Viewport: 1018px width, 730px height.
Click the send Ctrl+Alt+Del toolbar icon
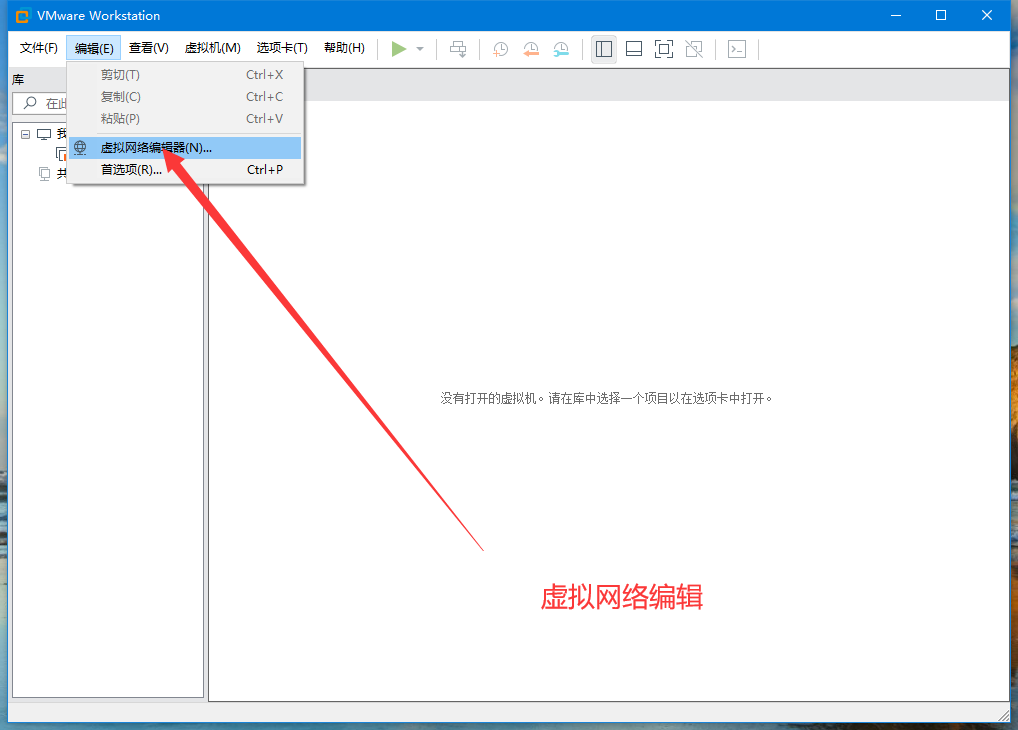point(458,48)
